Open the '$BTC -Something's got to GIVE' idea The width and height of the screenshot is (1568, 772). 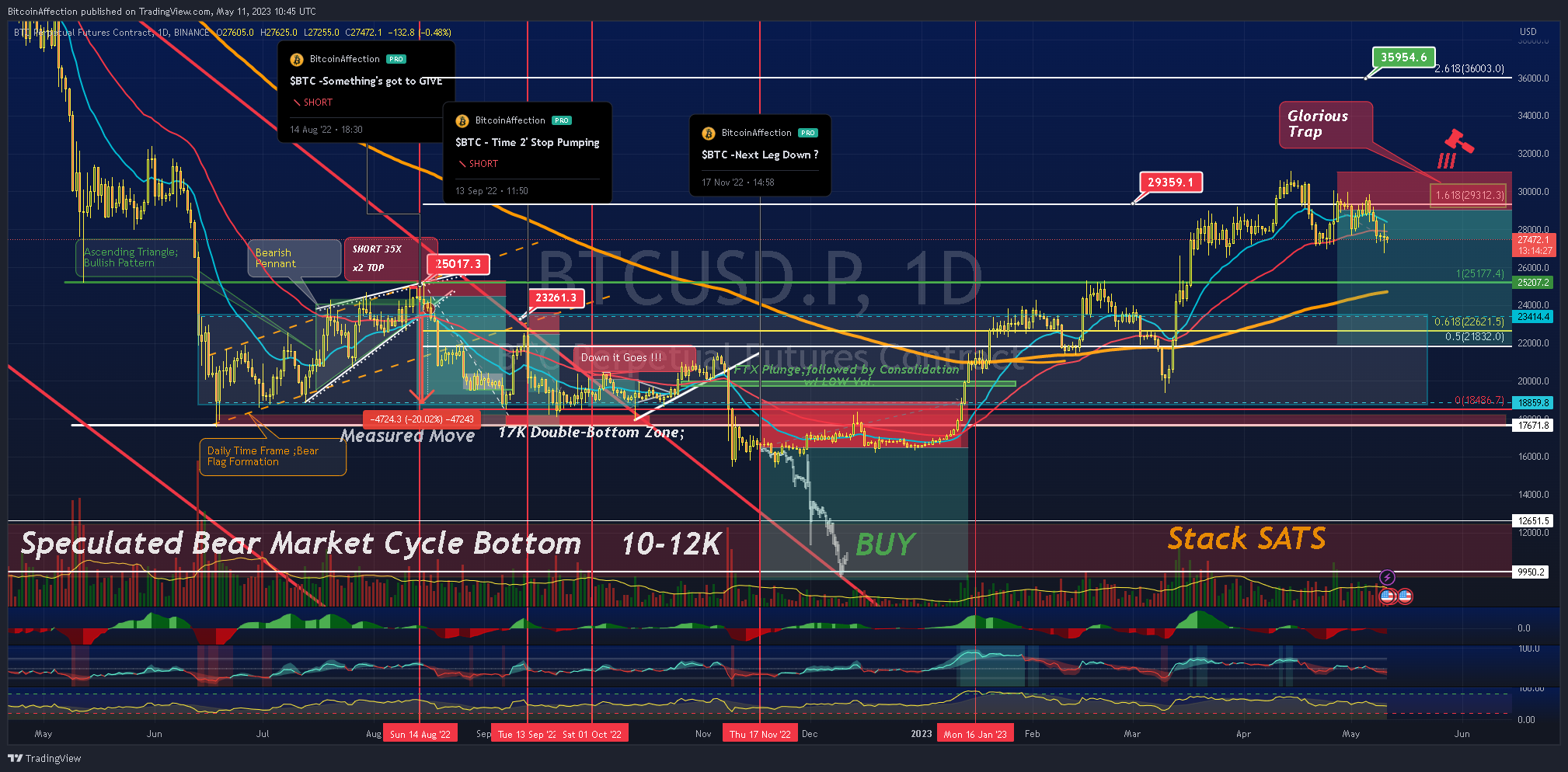[x=366, y=81]
